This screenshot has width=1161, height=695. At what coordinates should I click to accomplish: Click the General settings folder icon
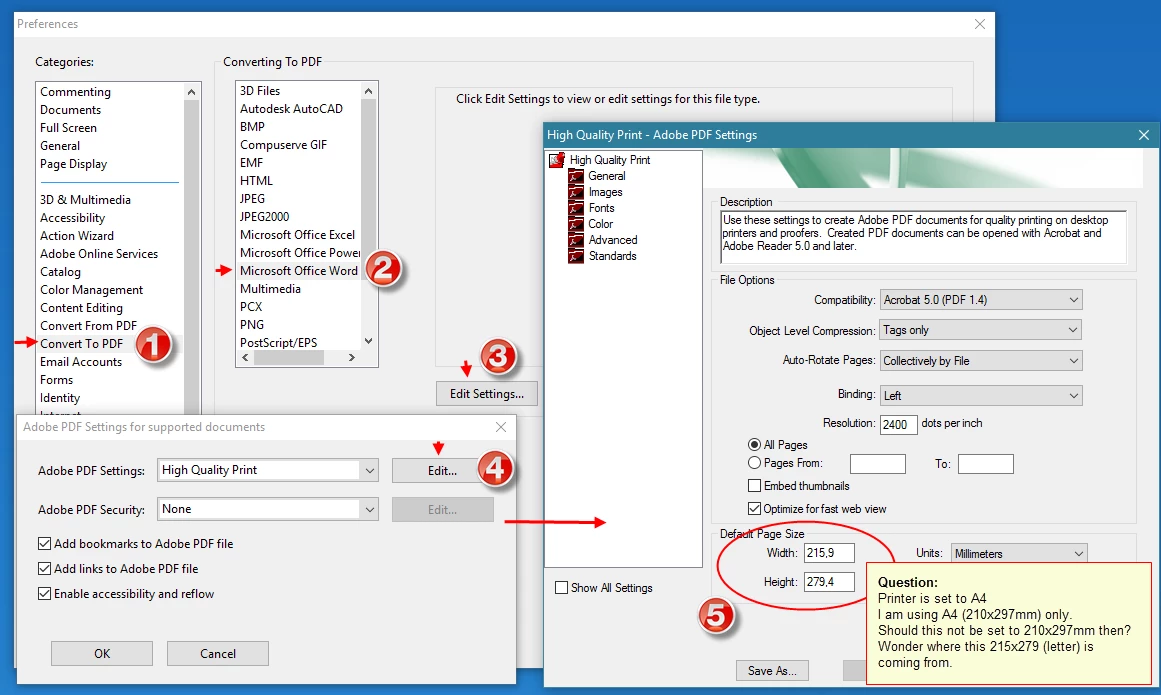tap(576, 176)
